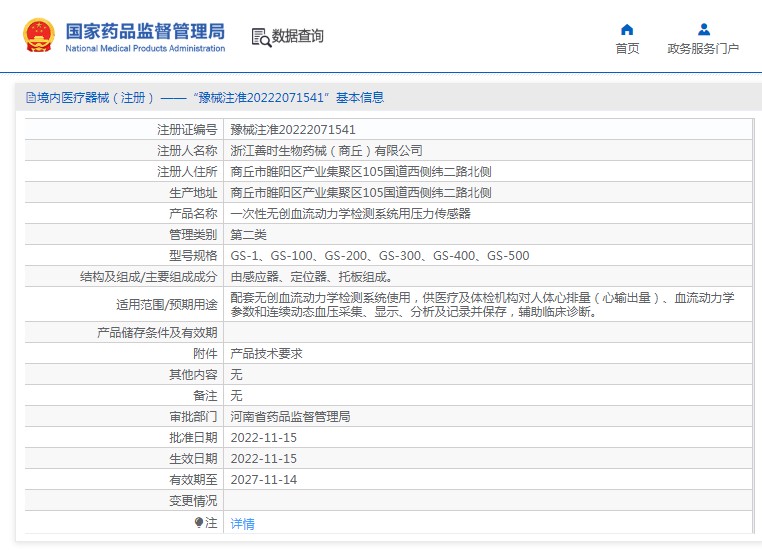Screen dimensions: 762x550
Task: Select 产品技术要求 attachment value
Action: [x=266, y=354]
